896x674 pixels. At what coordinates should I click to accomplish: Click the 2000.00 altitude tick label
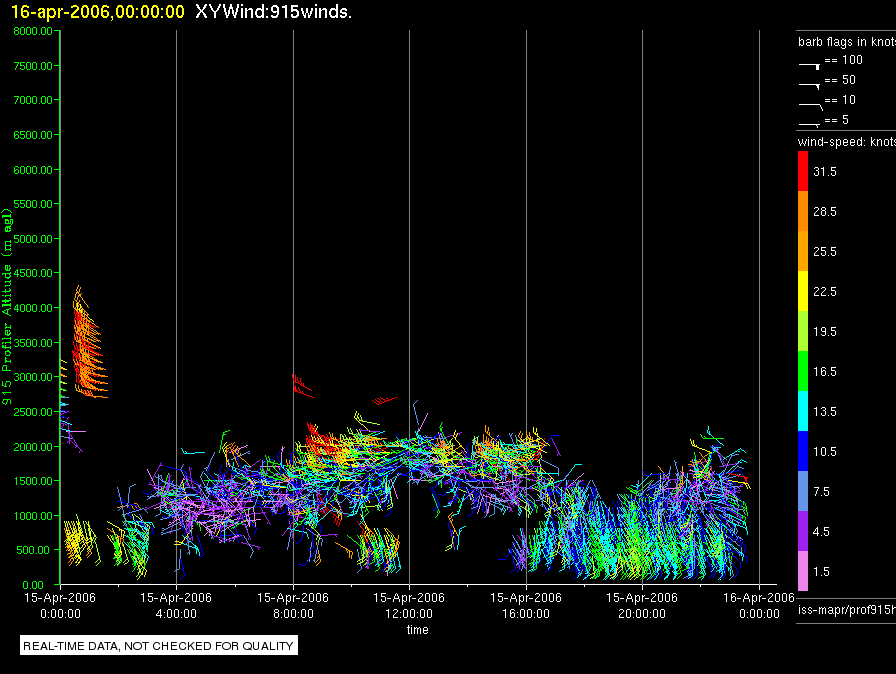[x=33, y=447]
